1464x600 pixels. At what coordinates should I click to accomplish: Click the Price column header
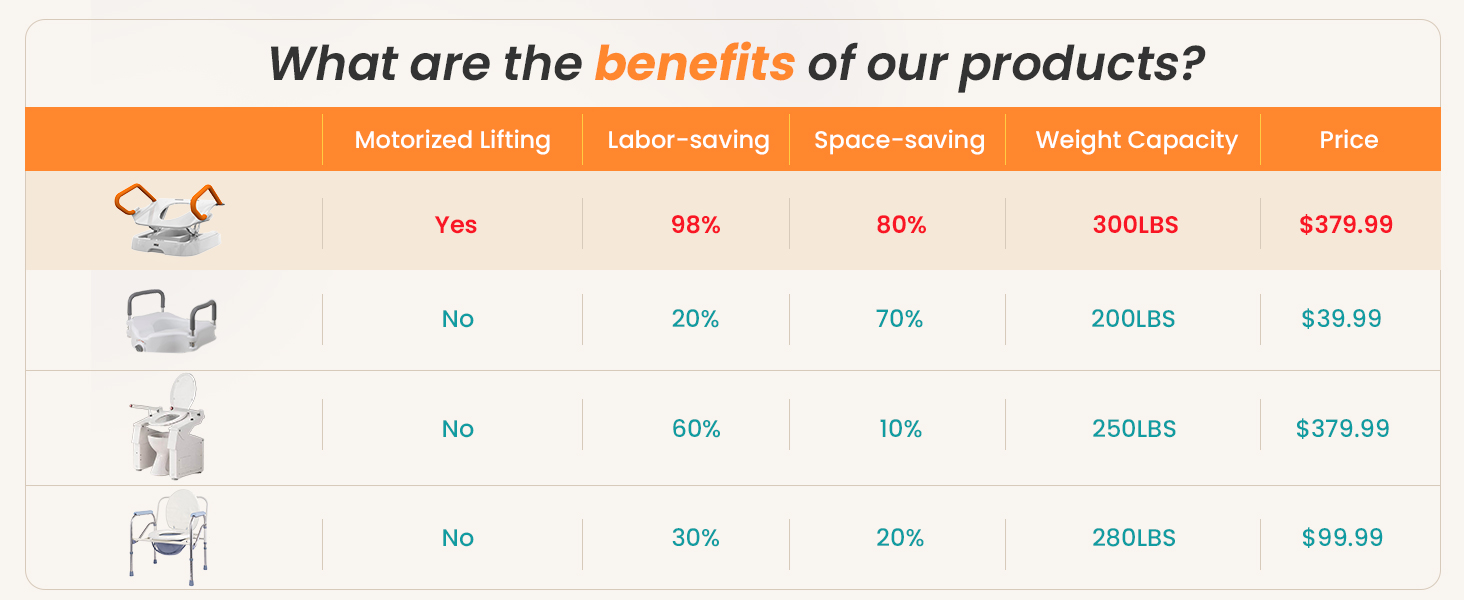(x=1348, y=140)
